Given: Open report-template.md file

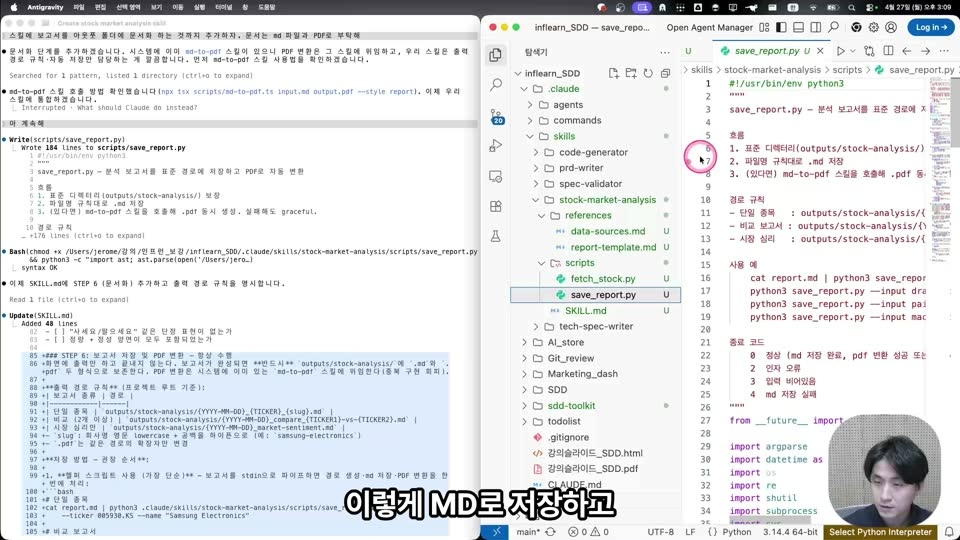Looking at the screenshot, I should (613, 247).
